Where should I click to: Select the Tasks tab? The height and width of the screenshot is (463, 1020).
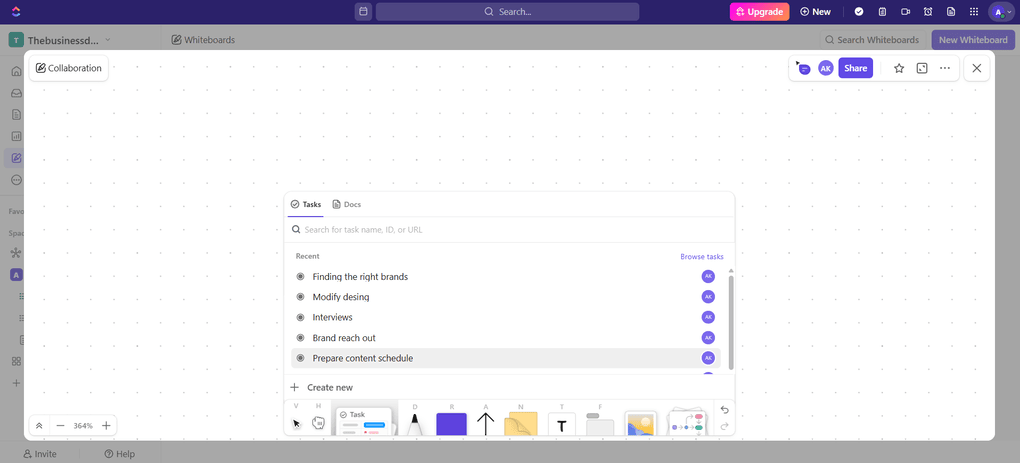(x=306, y=204)
